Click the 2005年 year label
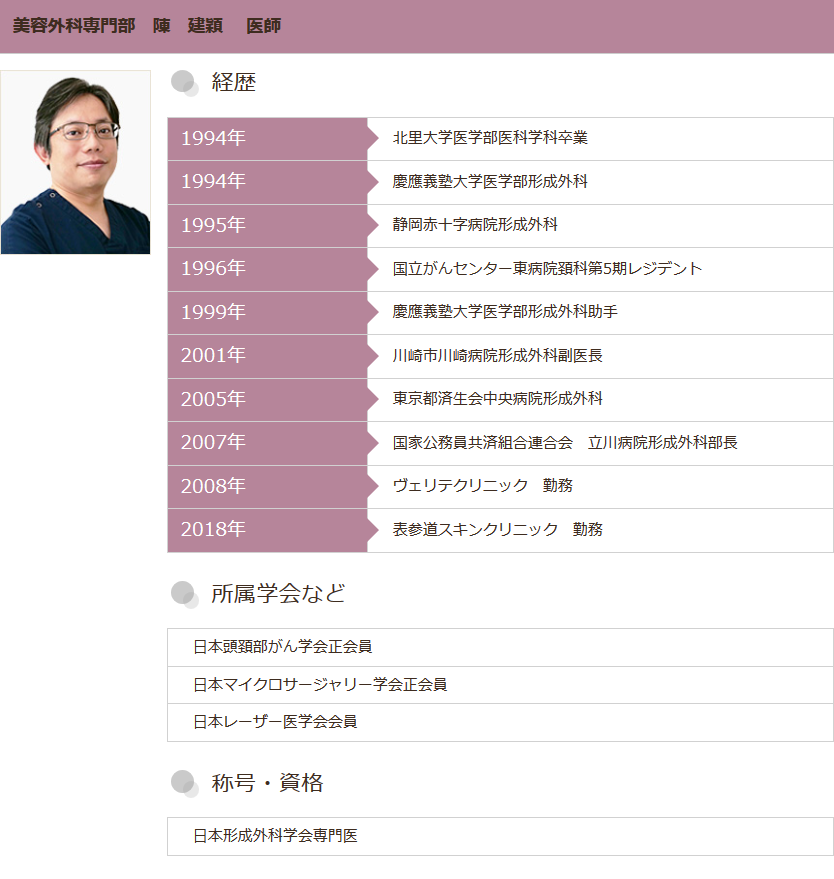Viewport: 834px width, 879px height. 213,399
